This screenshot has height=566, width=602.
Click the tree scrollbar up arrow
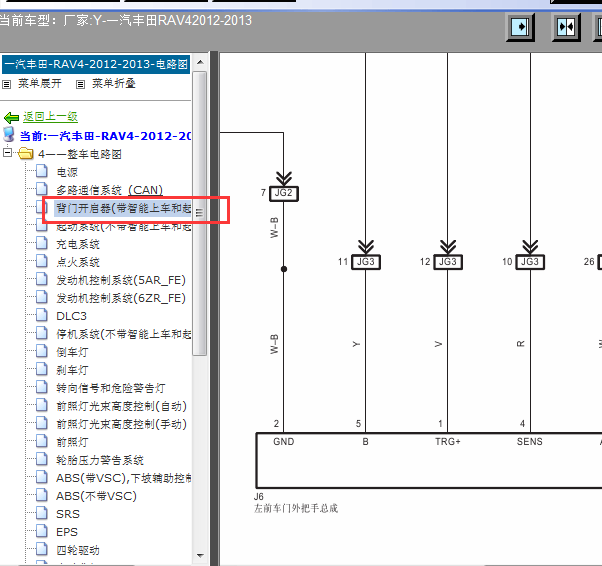point(200,62)
